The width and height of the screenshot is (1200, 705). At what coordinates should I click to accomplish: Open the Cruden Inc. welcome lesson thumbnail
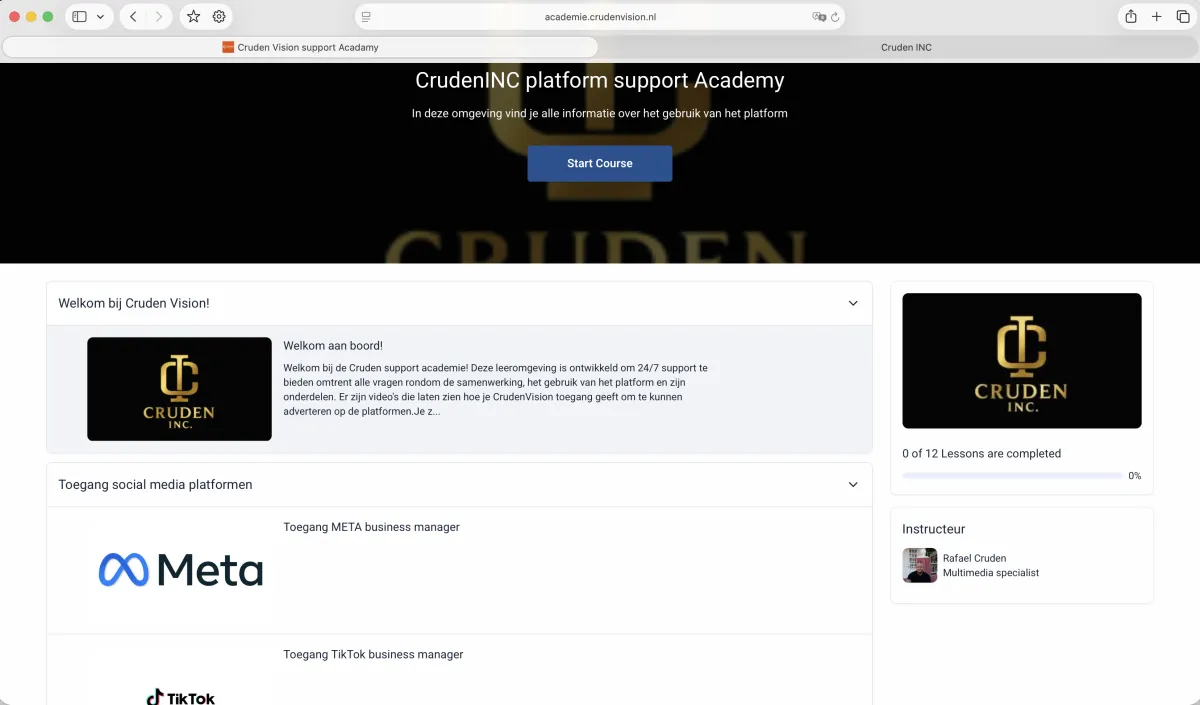(x=179, y=389)
